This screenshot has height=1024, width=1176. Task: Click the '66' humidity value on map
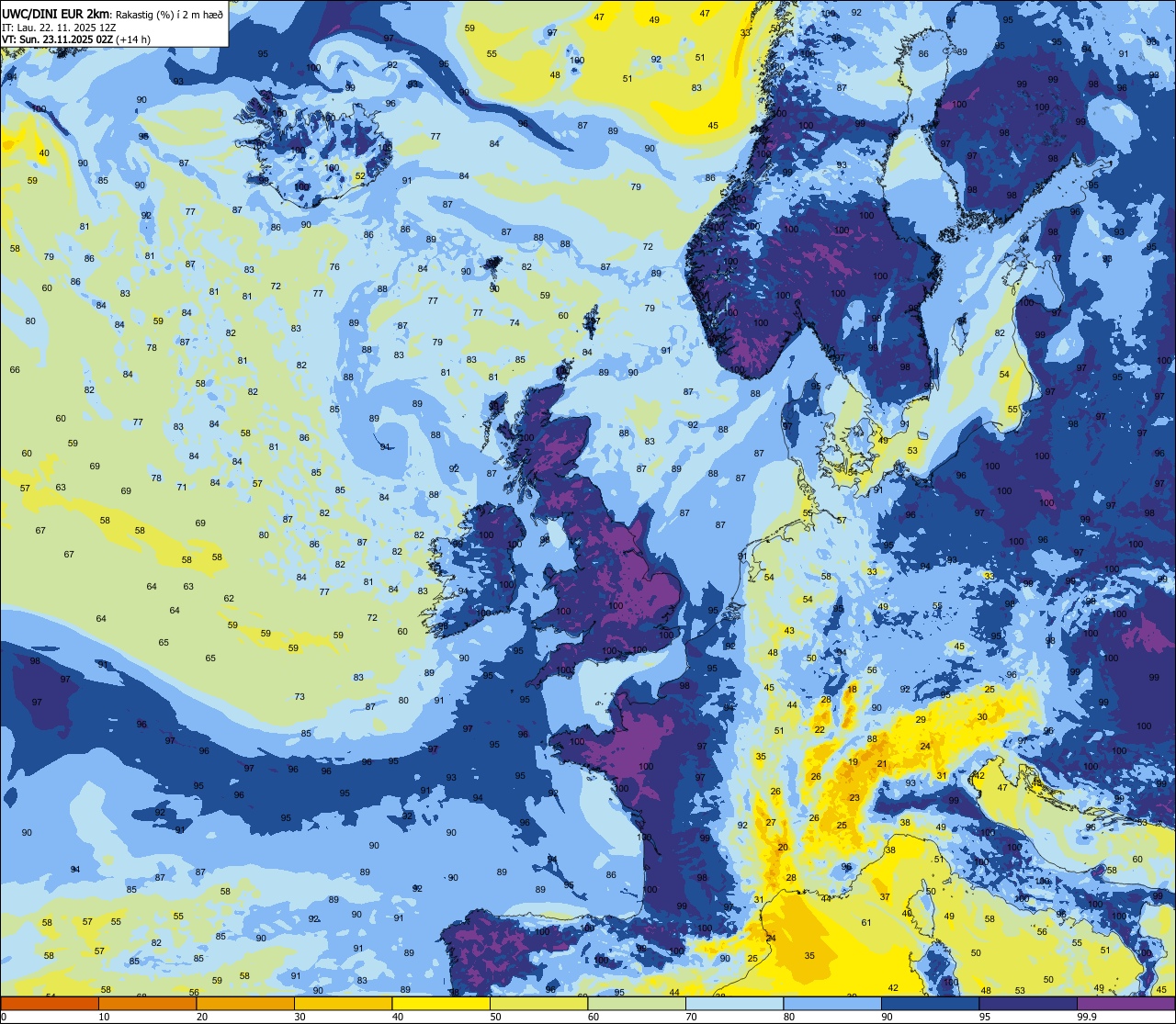tap(15, 369)
